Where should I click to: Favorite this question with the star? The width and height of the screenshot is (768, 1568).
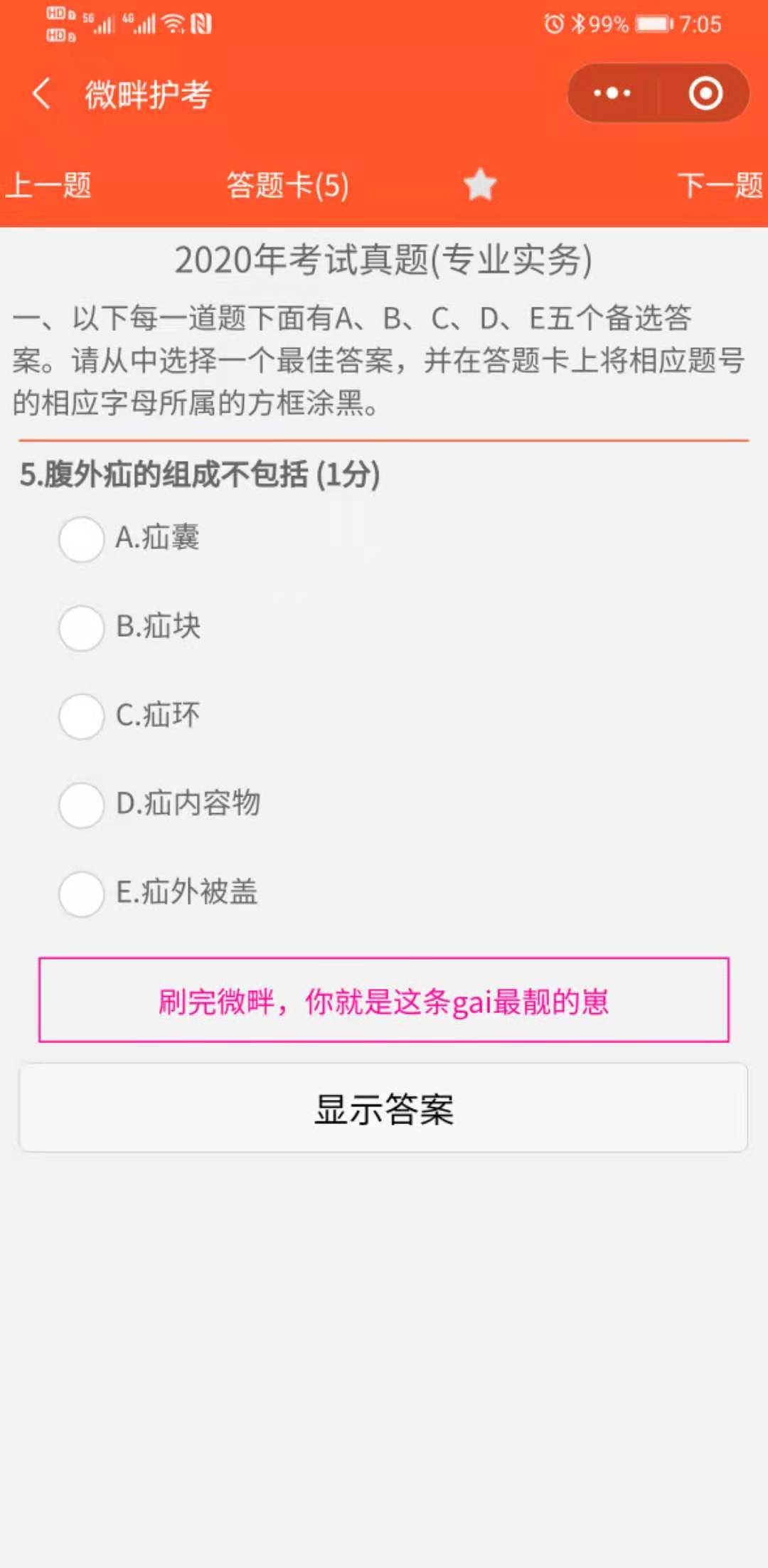[480, 185]
